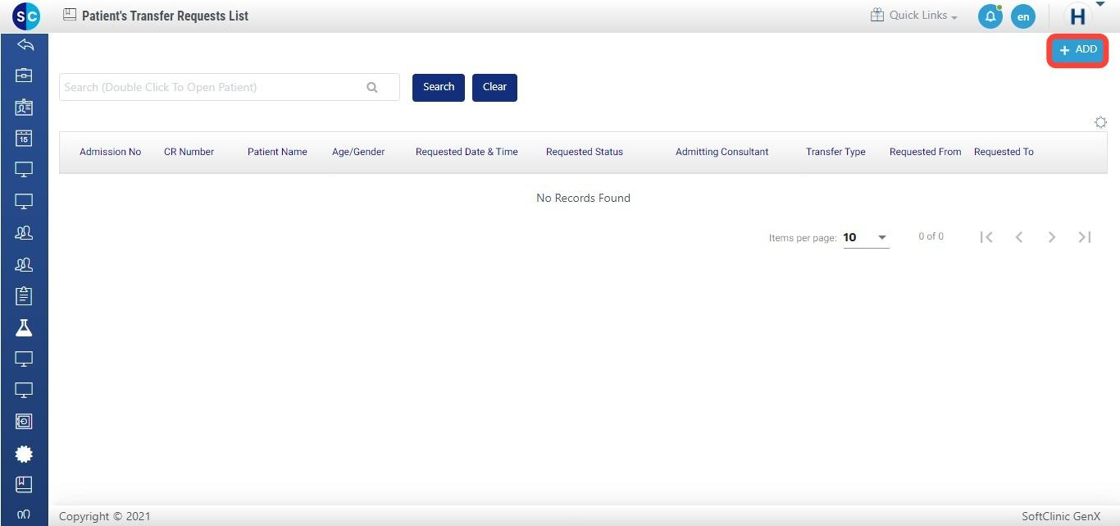
Task: Open the laboratory flask sidebar icon
Action: pos(24,328)
